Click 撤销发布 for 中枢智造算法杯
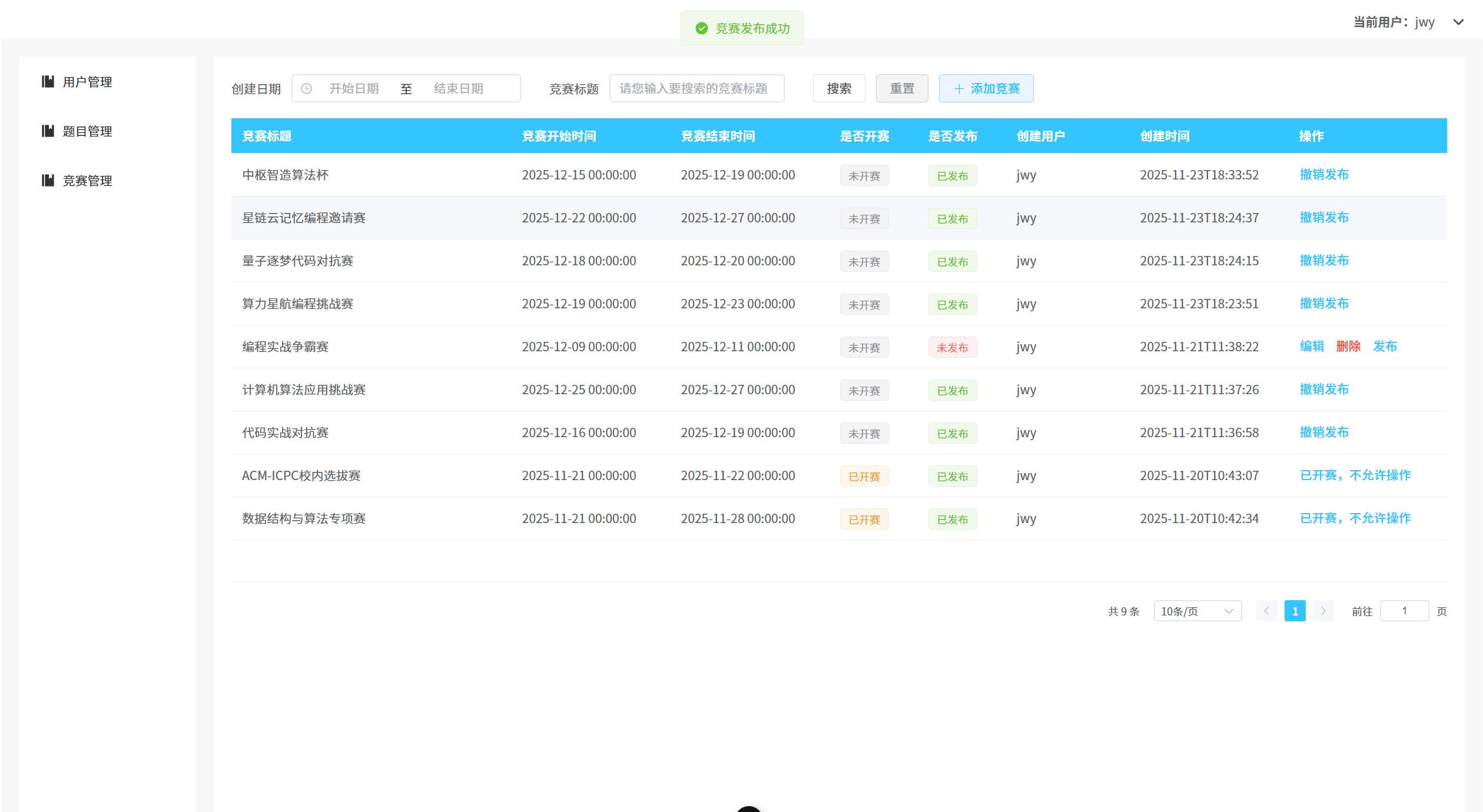 tap(1324, 175)
